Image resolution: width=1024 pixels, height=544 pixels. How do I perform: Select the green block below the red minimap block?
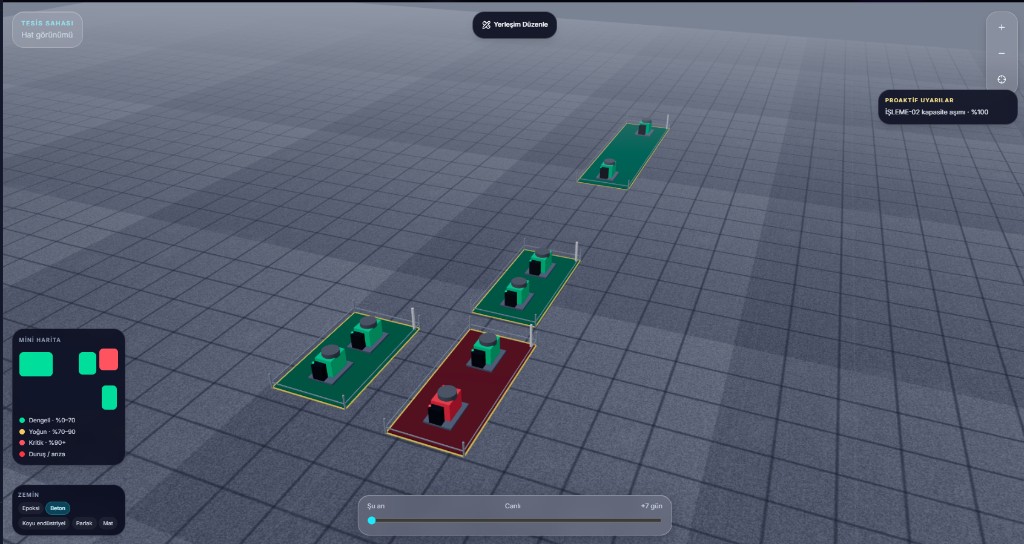click(x=109, y=397)
